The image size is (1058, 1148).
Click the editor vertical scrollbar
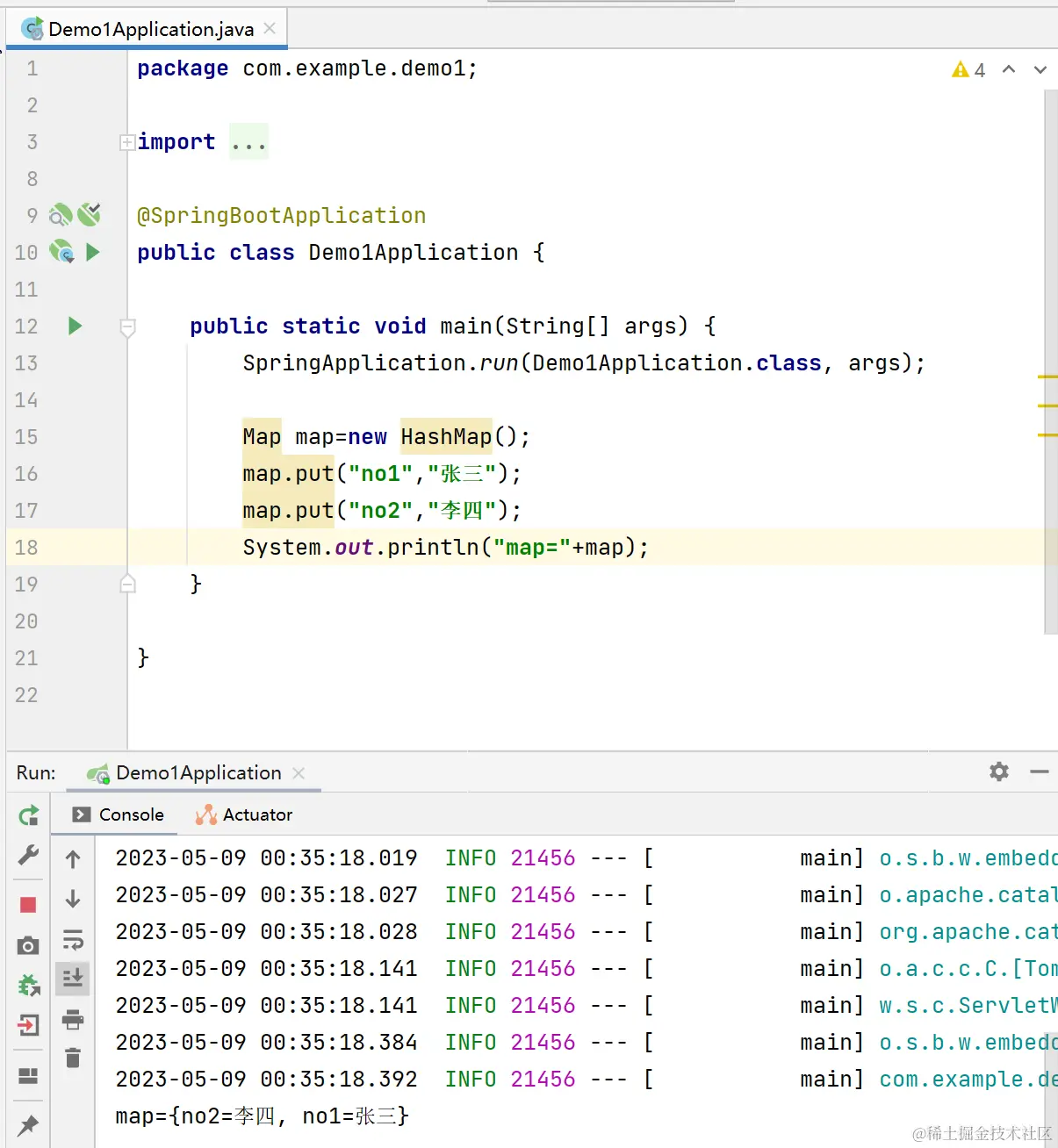(x=1051, y=361)
